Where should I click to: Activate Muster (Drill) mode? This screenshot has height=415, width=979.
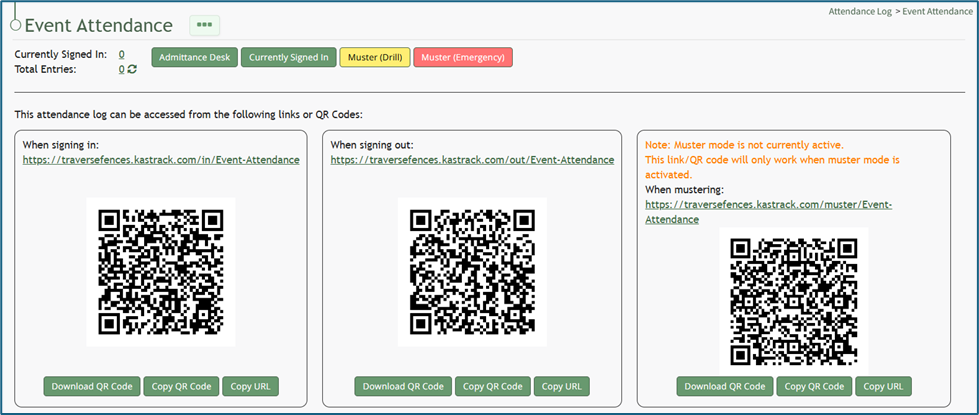coord(374,57)
